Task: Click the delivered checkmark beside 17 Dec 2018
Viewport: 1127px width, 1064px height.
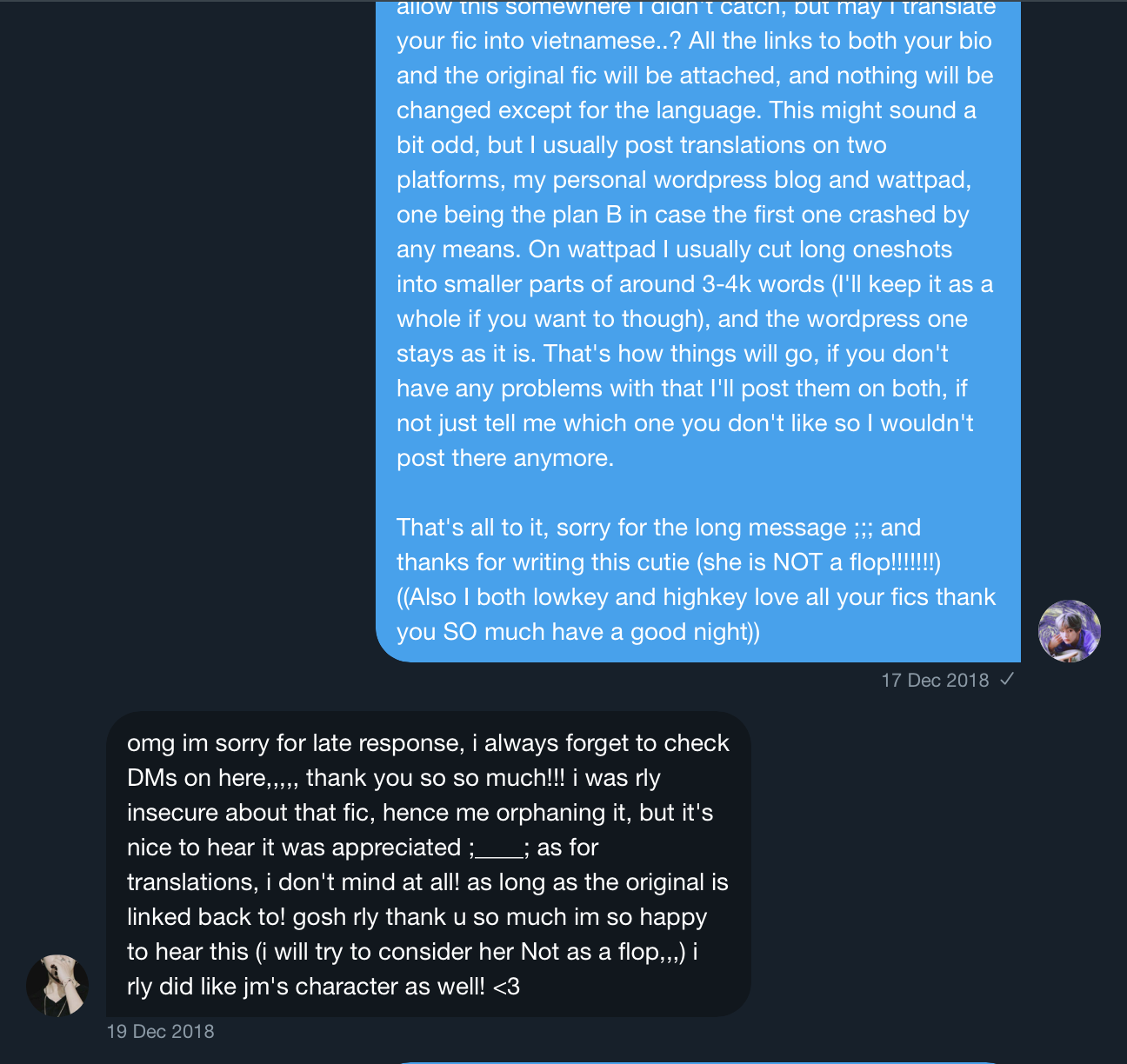Action: 1007,679
